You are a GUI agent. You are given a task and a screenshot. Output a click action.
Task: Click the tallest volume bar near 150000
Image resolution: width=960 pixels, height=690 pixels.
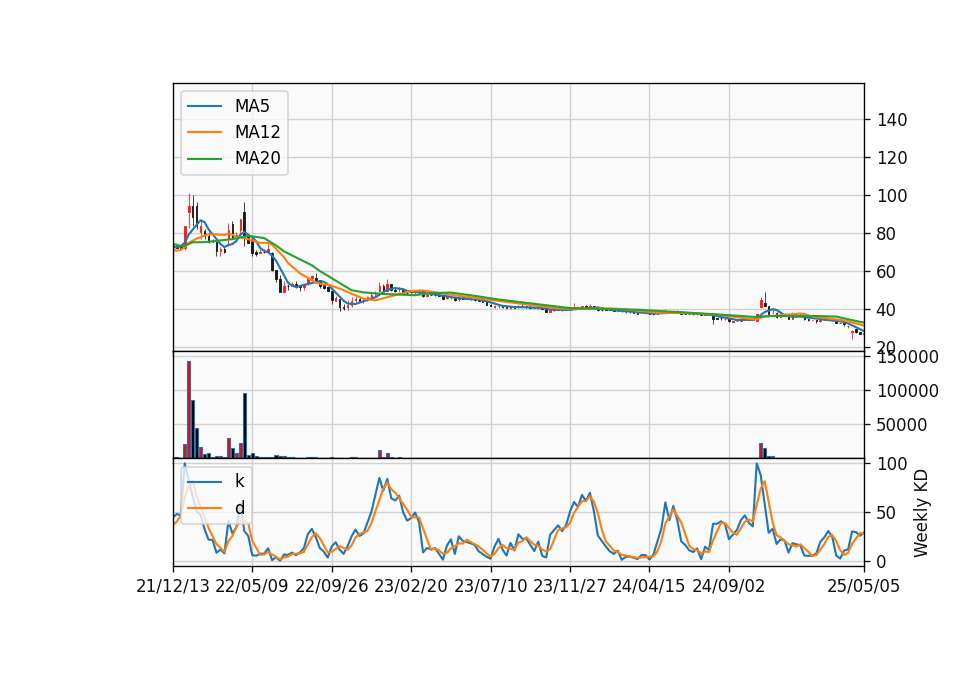[x=189, y=410]
